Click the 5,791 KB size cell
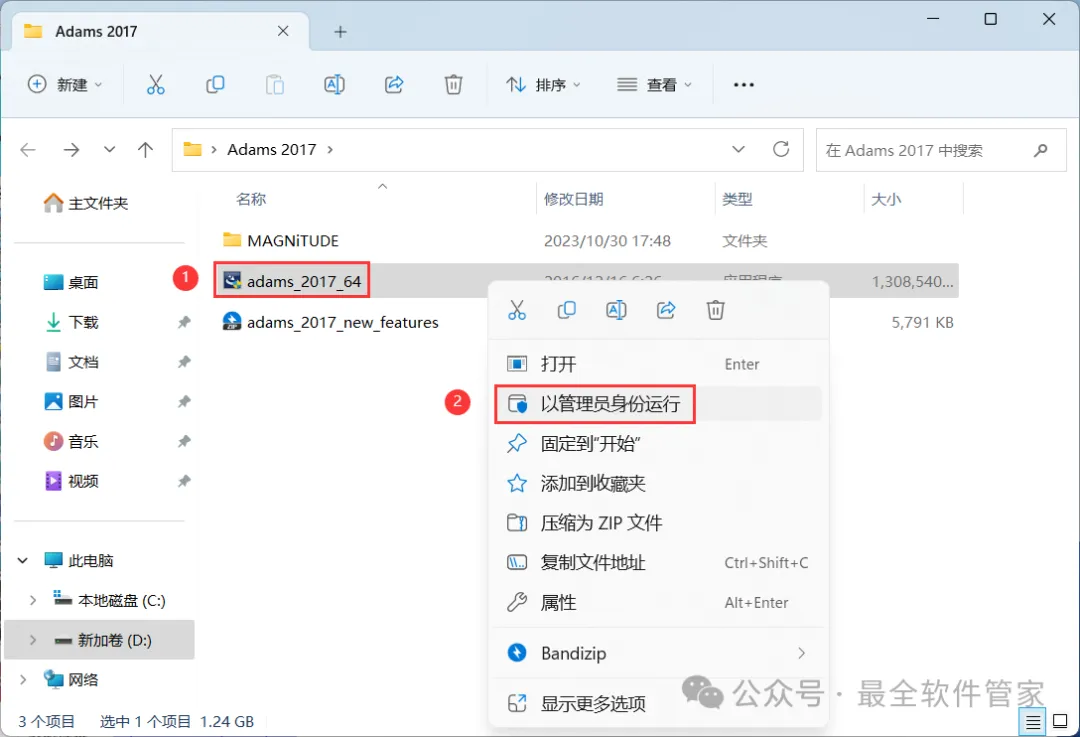This screenshot has height=737, width=1080. point(922,322)
